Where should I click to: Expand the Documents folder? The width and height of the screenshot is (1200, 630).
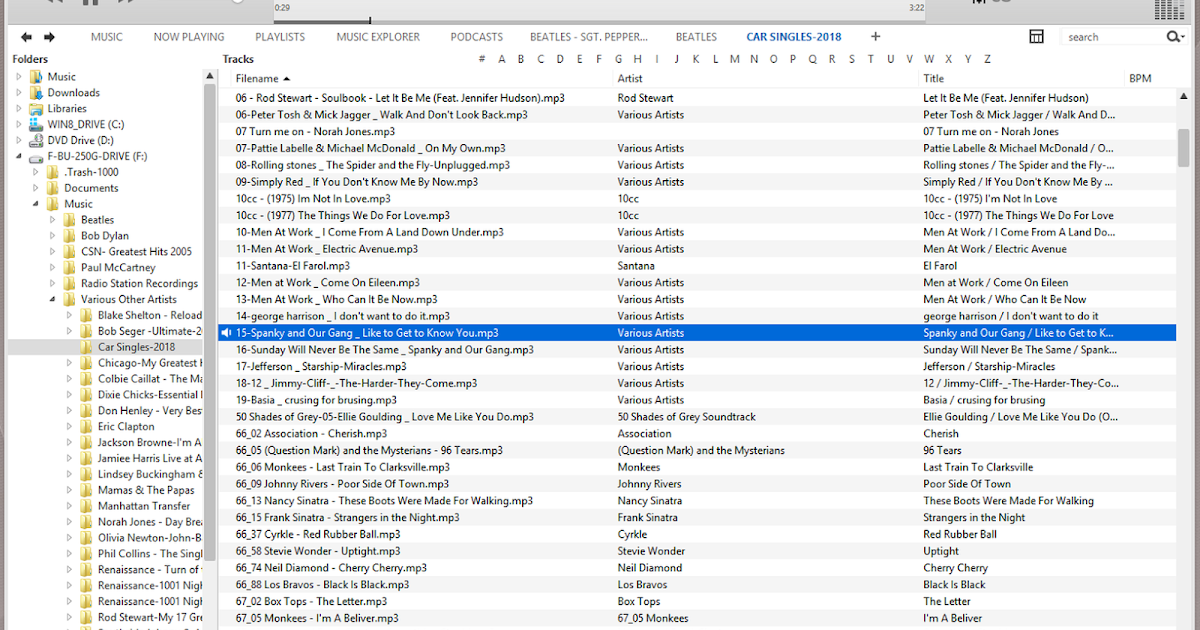pyautogui.click(x=36, y=188)
